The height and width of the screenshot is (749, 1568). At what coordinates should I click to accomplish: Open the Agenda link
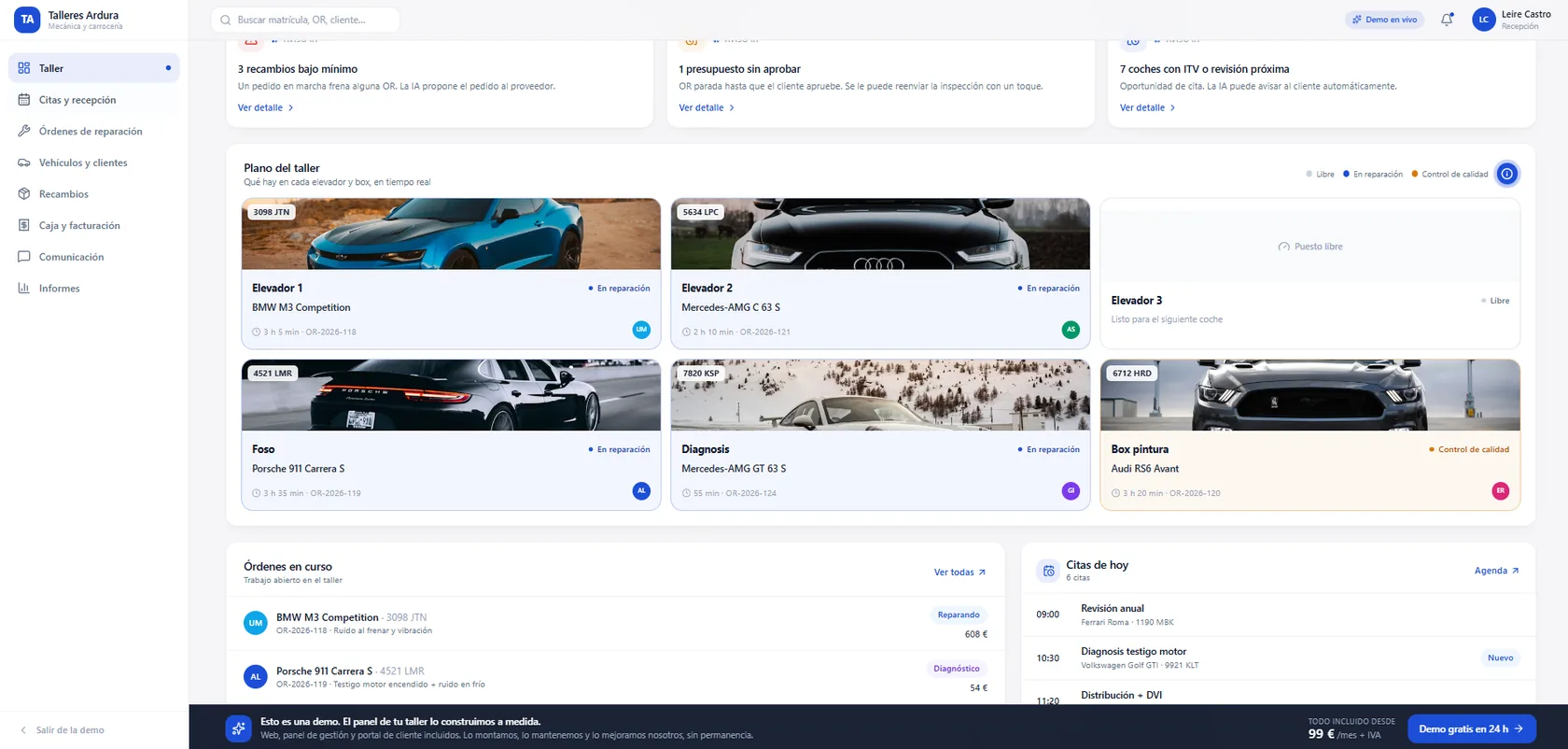click(1496, 571)
